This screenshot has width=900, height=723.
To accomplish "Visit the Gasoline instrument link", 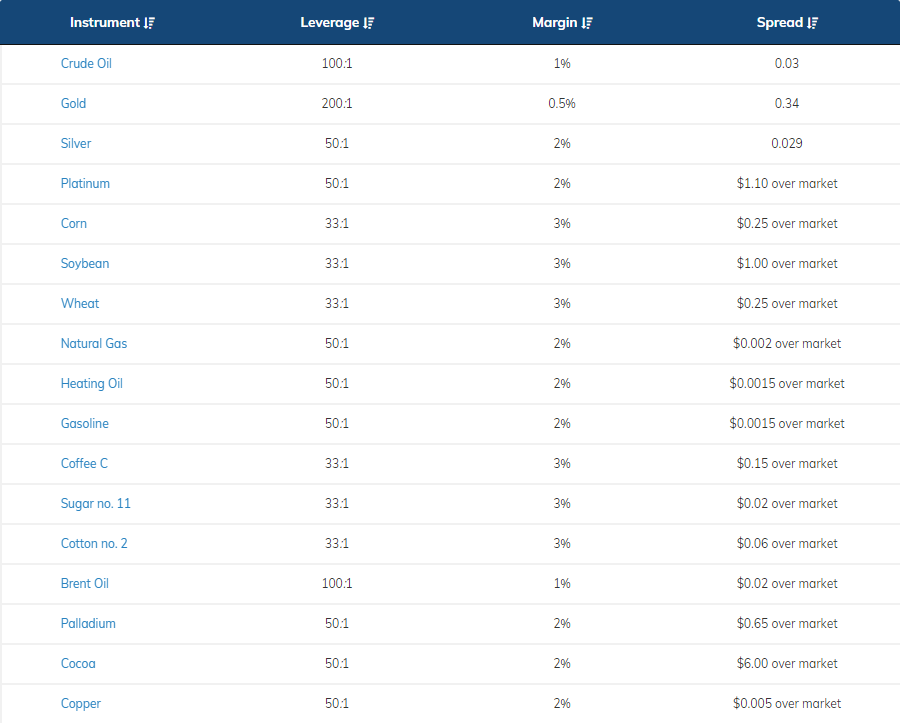I will click(x=85, y=423).
